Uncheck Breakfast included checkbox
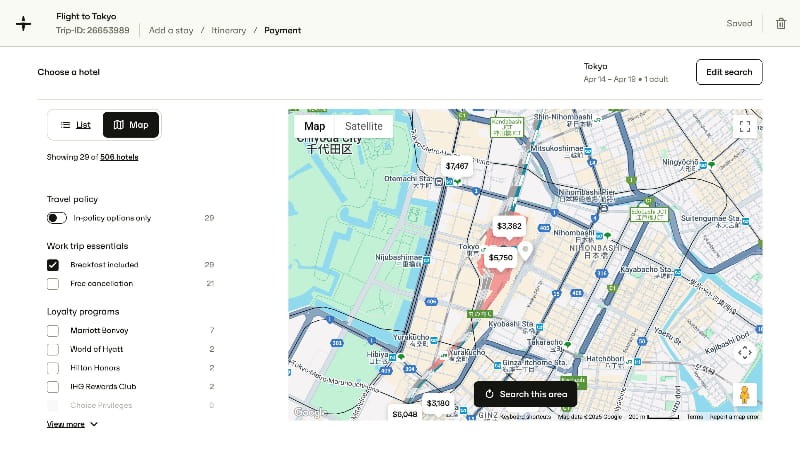 (x=53, y=265)
